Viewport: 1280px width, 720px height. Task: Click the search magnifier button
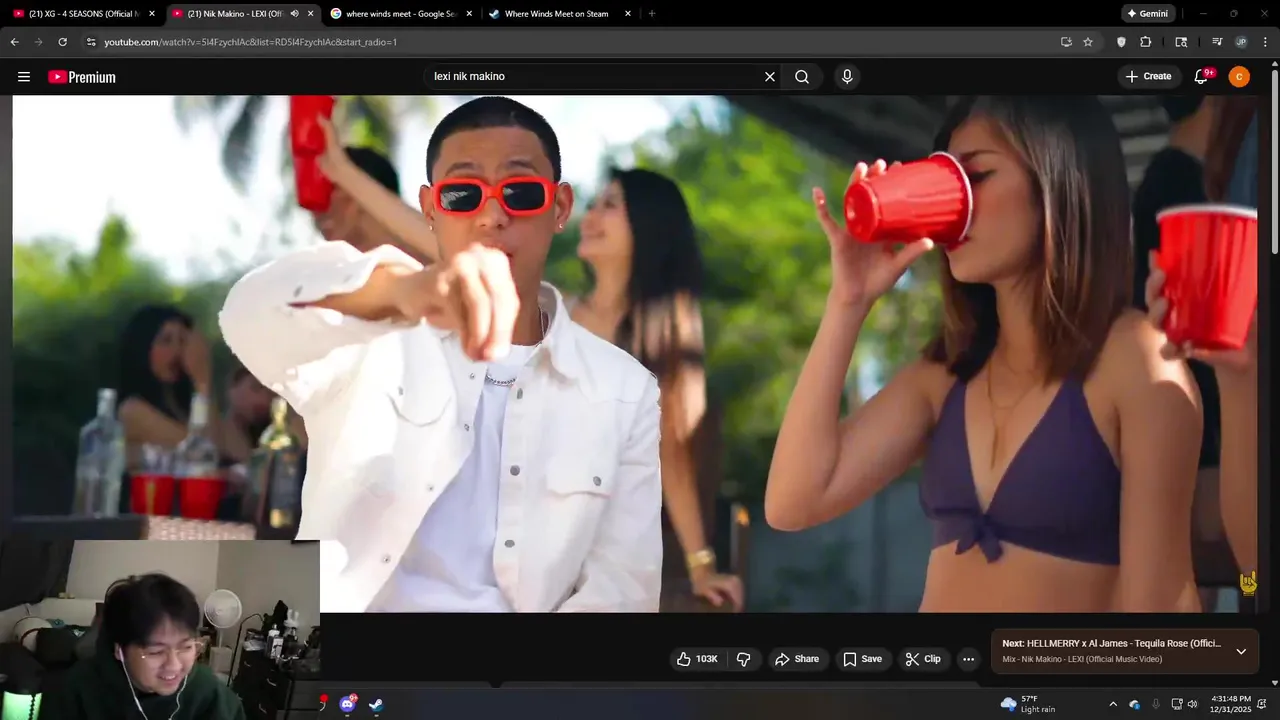[x=802, y=77]
